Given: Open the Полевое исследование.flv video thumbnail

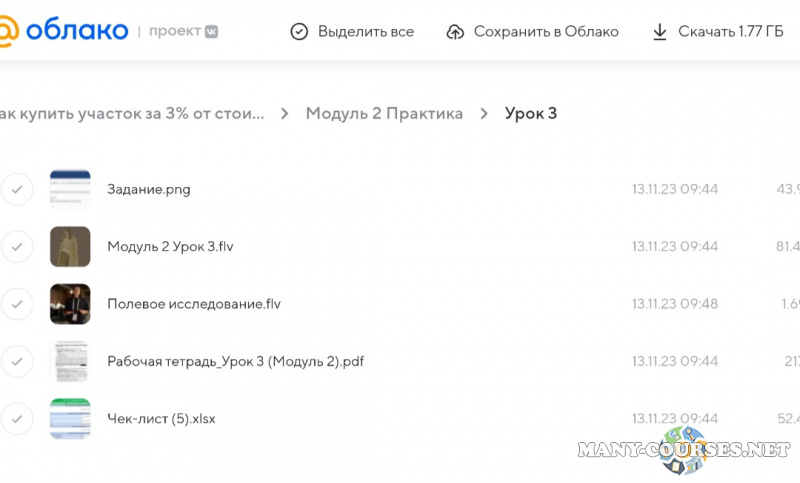Looking at the screenshot, I should pyautogui.click(x=70, y=304).
